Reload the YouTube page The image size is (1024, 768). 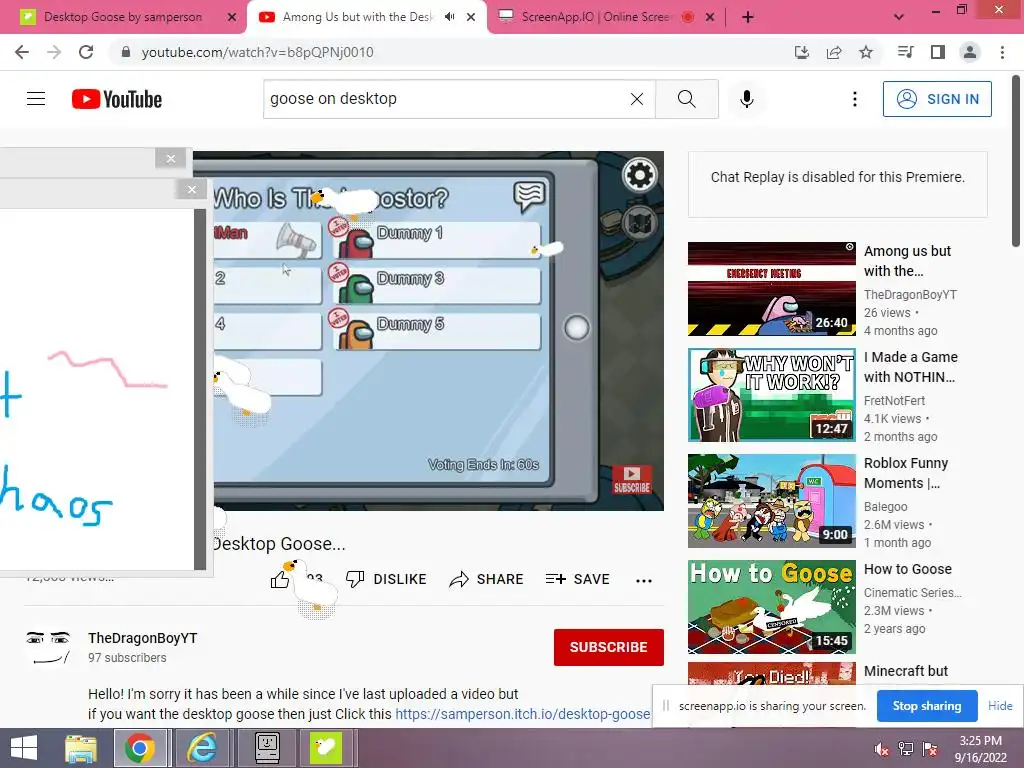tap(86, 52)
